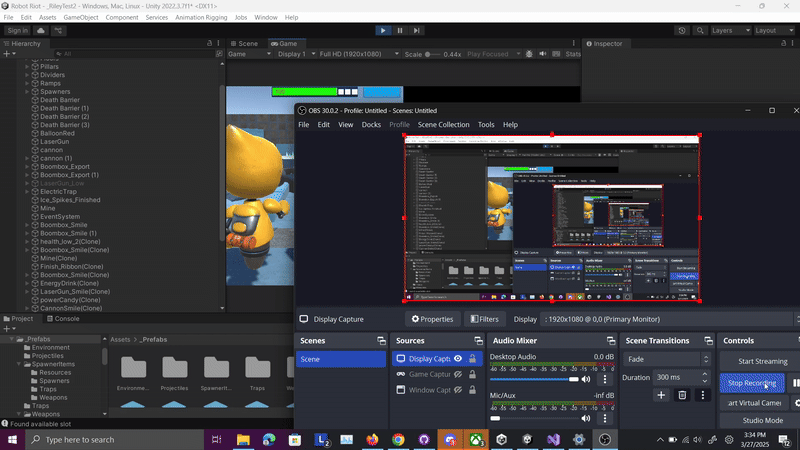Enable OBS Studio Mode

pyautogui.click(x=762, y=420)
